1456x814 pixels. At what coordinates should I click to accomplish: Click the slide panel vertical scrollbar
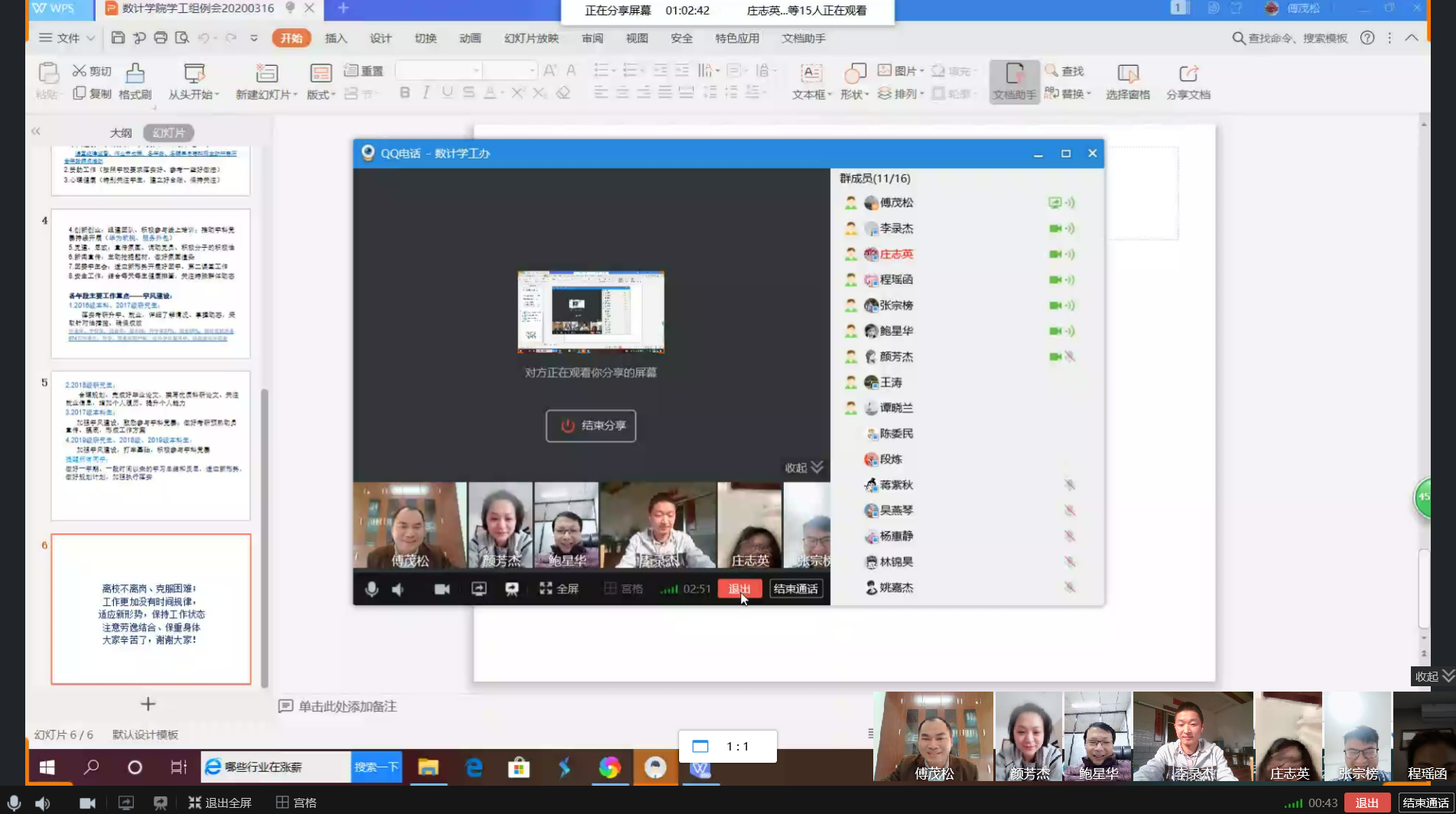(265, 536)
